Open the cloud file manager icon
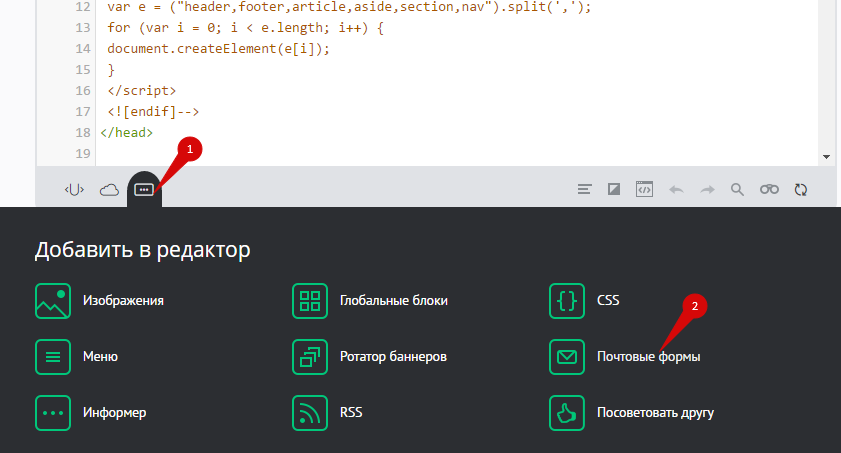The width and height of the screenshot is (841, 453). (x=109, y=189)
